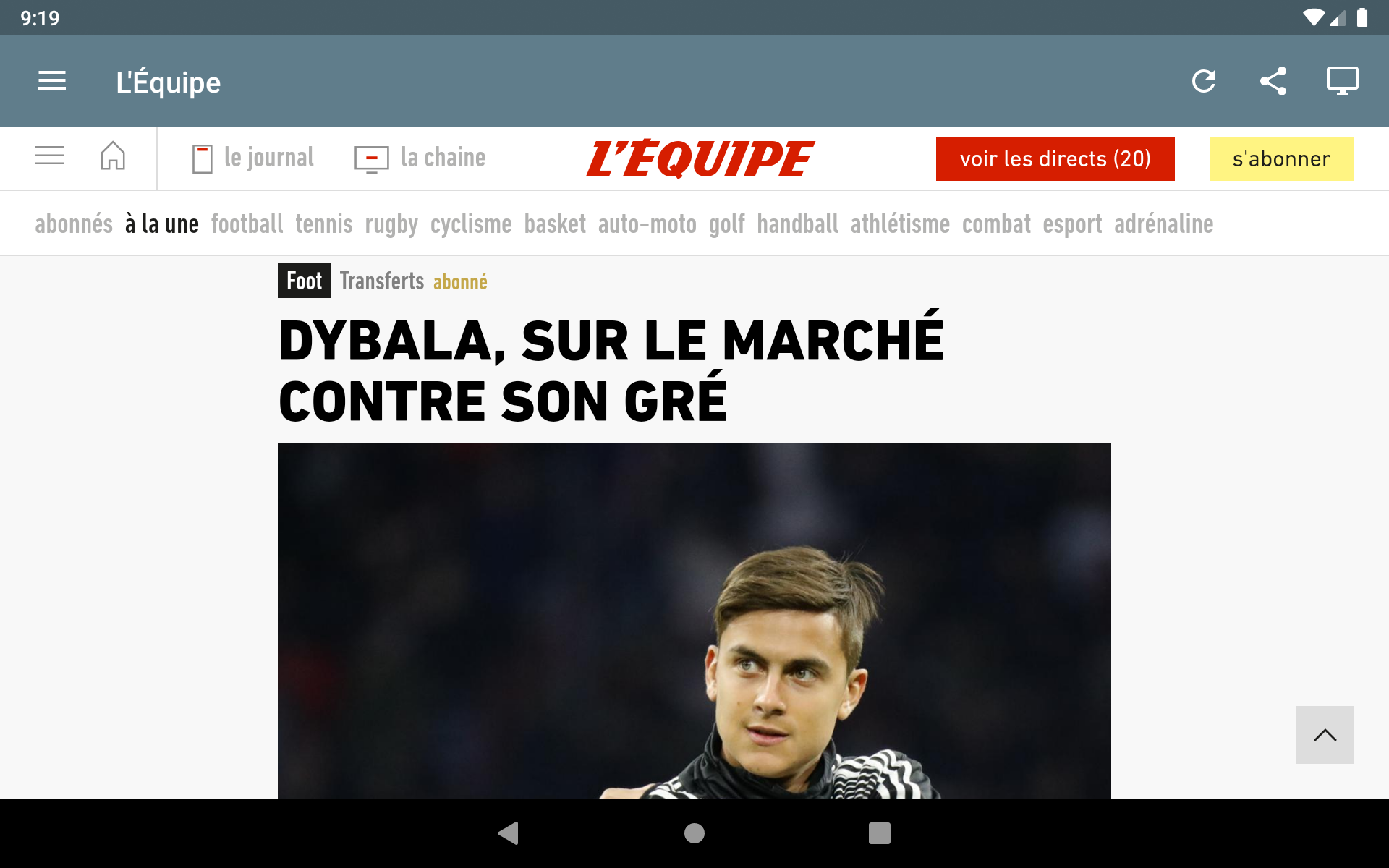Select the abonnés tab
Viewport: 1389px width, 868px height.
74,224
